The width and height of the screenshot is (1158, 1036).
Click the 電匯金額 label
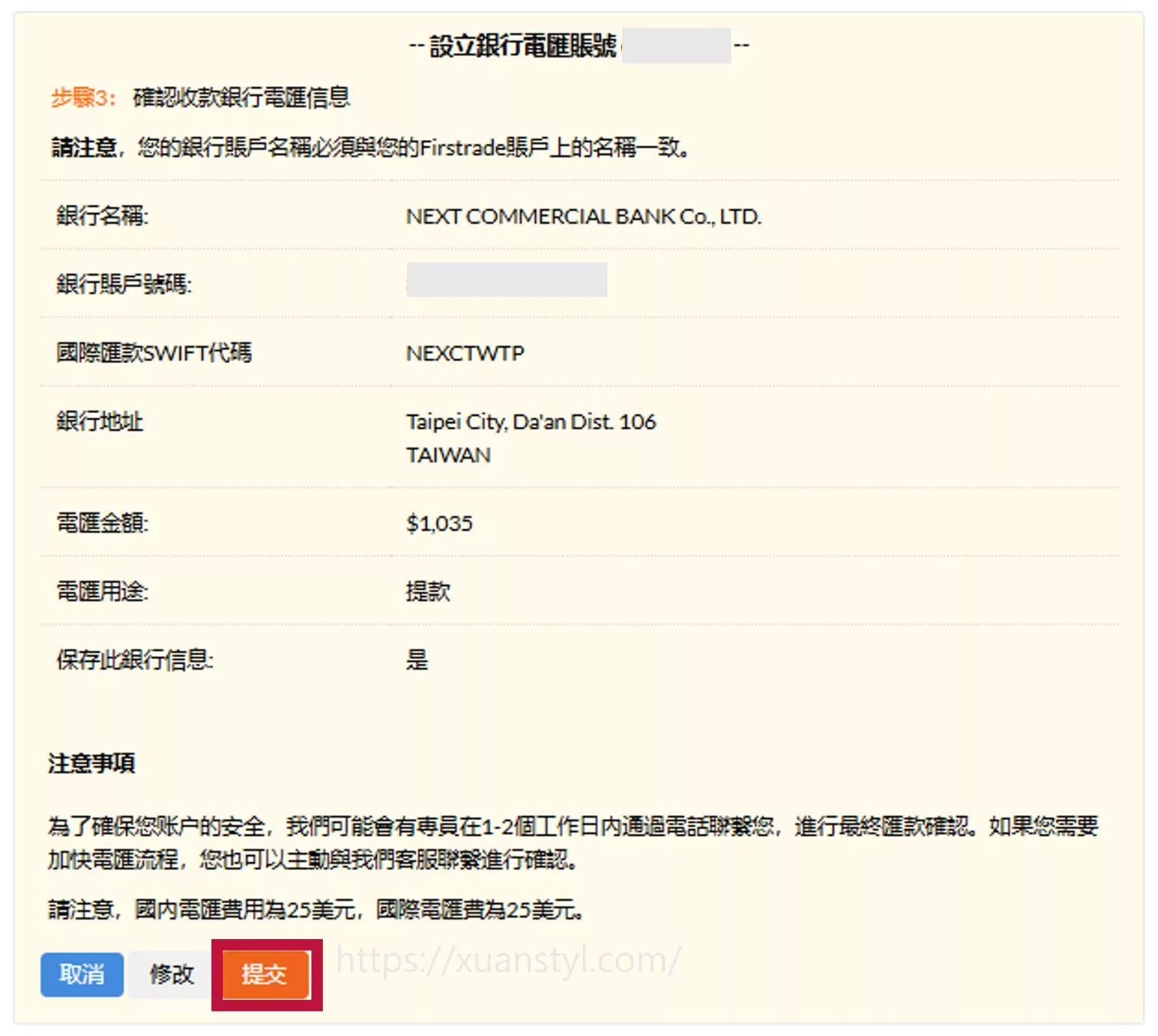pos(102,523)
